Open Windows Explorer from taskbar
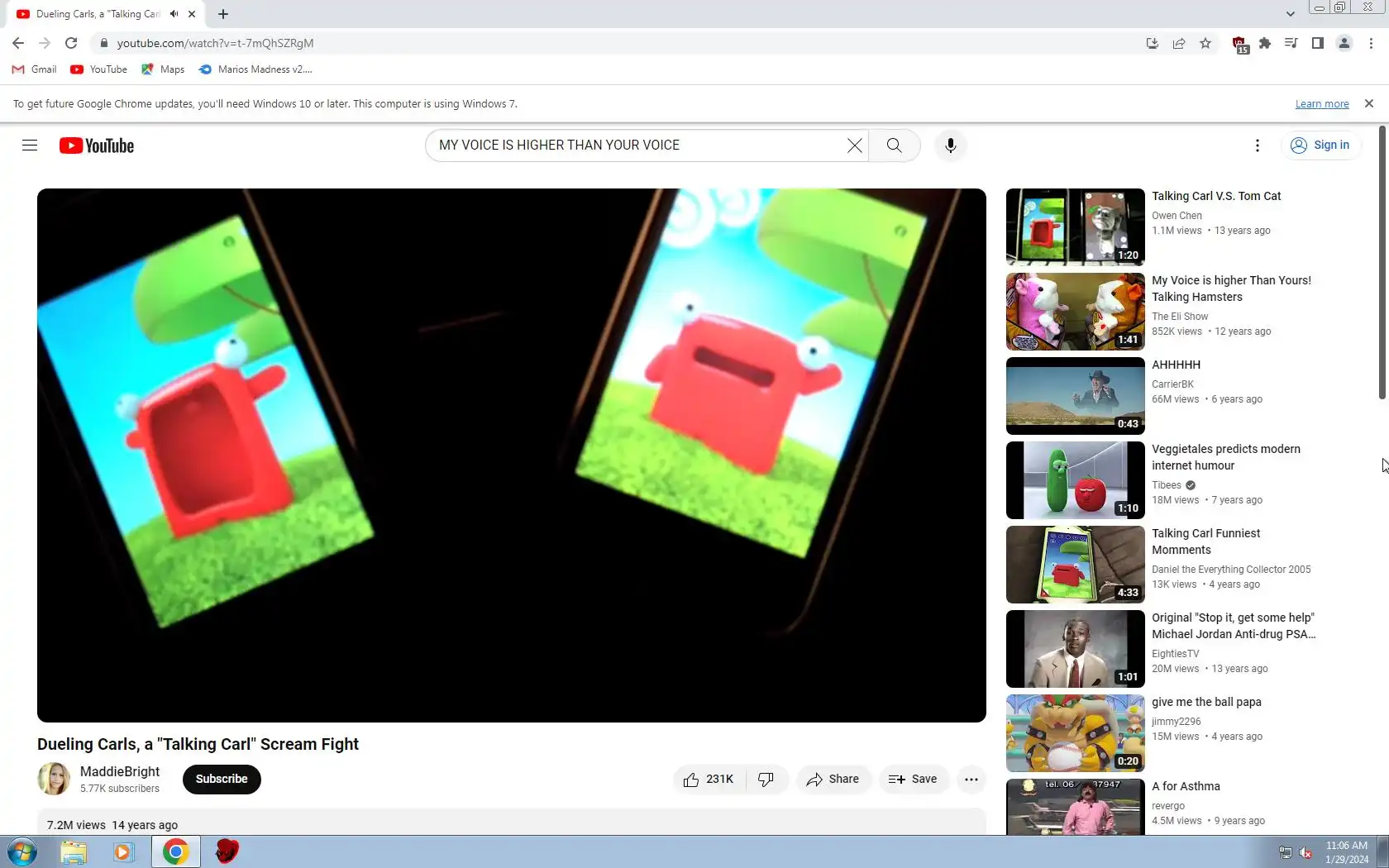Viewport: 1389px width, 868px height. coord(74,851)
